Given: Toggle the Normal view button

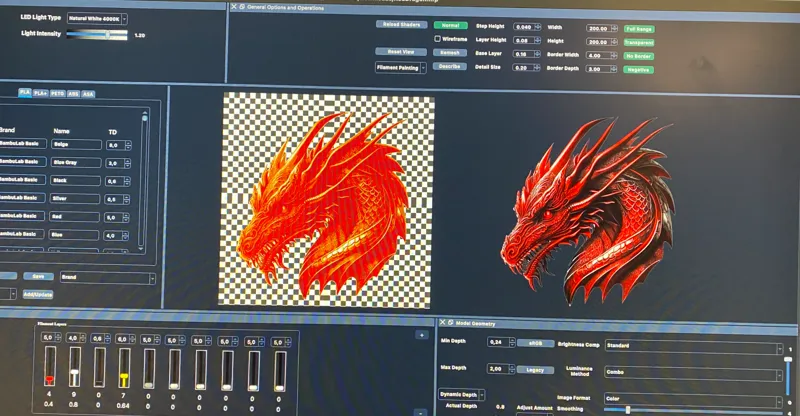Looking at the screenshot, I should pos(451,25).
